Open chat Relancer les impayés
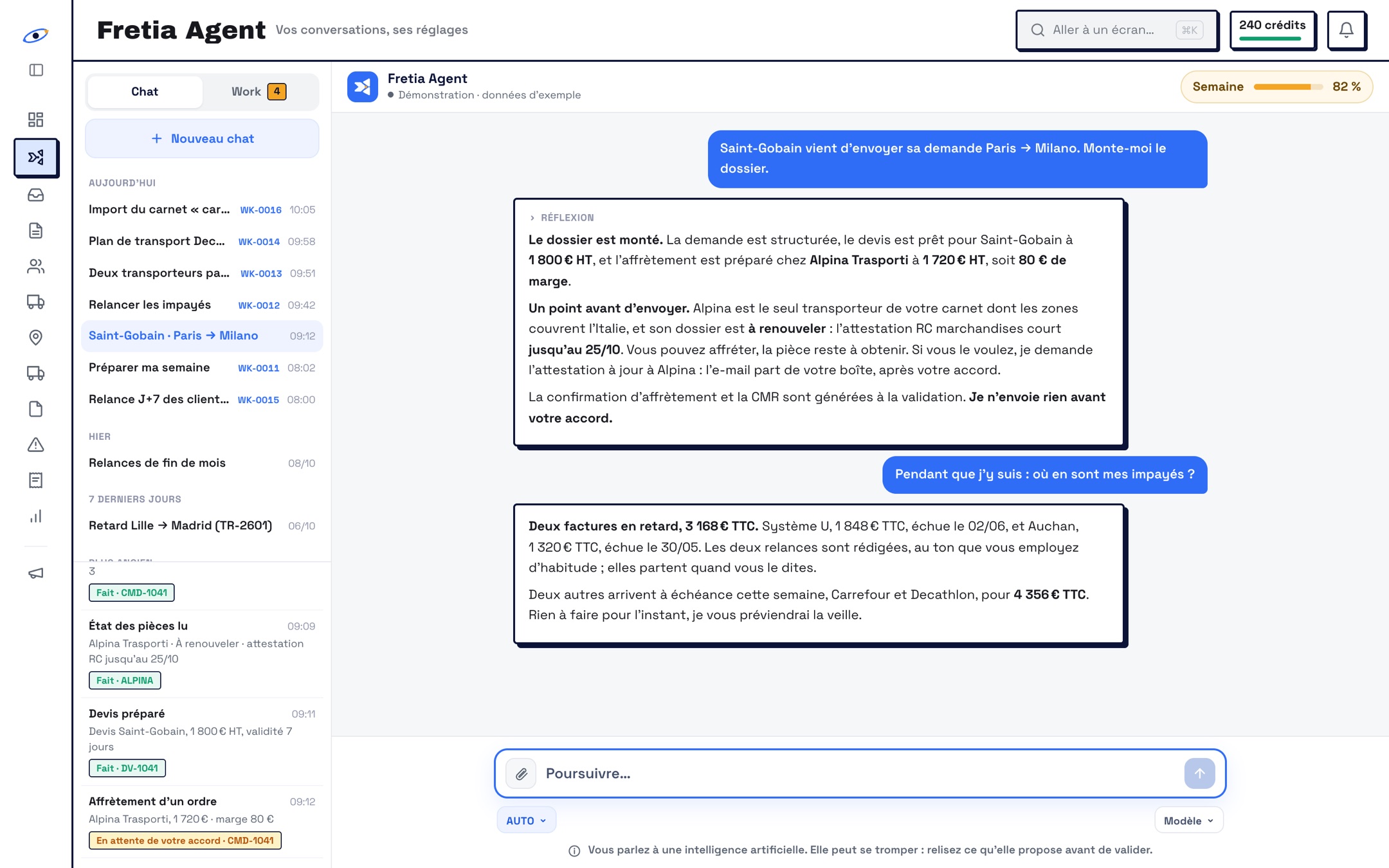Viewport: 1389px width, 868px height. click(x=202, y=305)
